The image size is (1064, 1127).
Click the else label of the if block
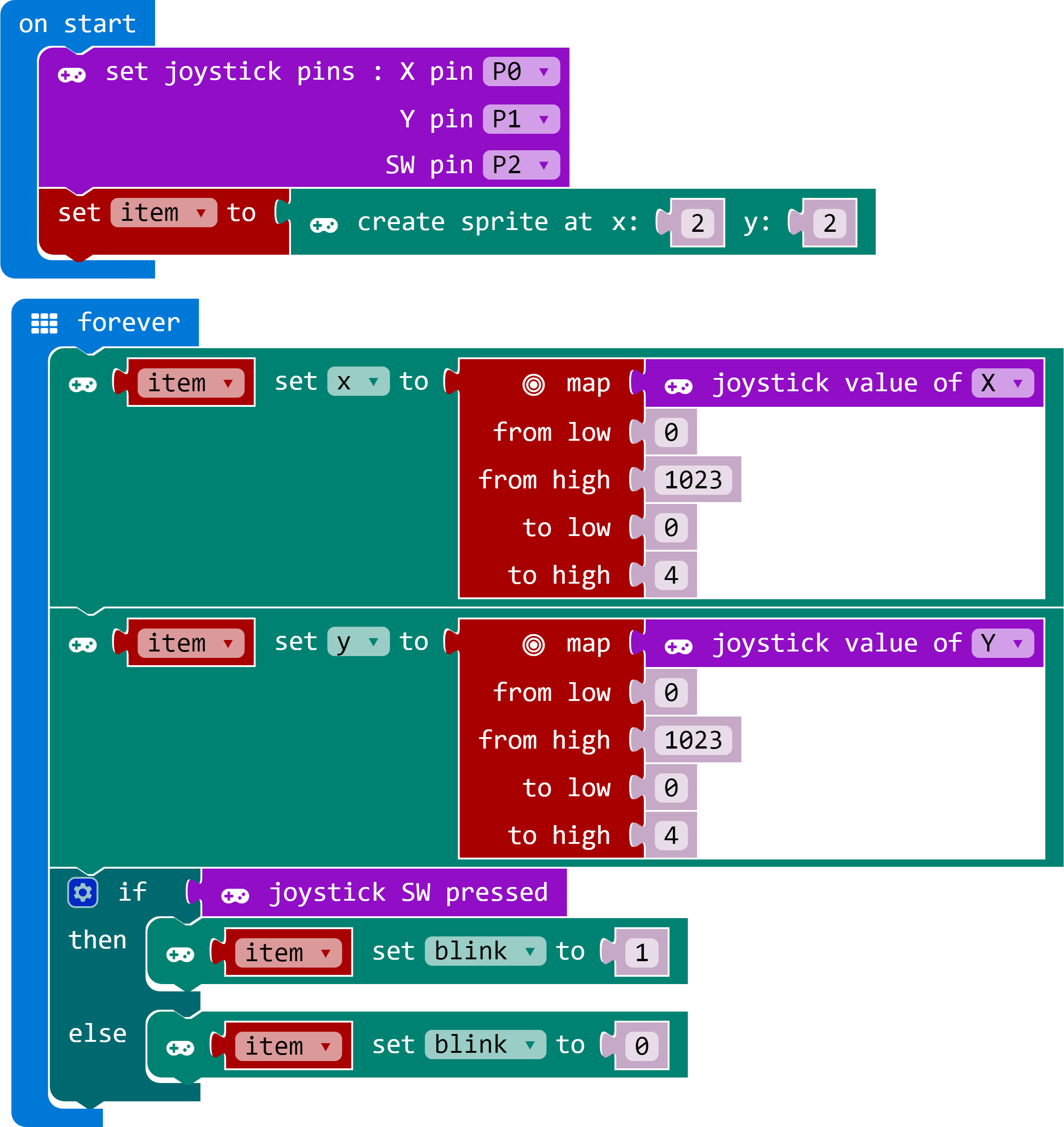(98, 1034)
